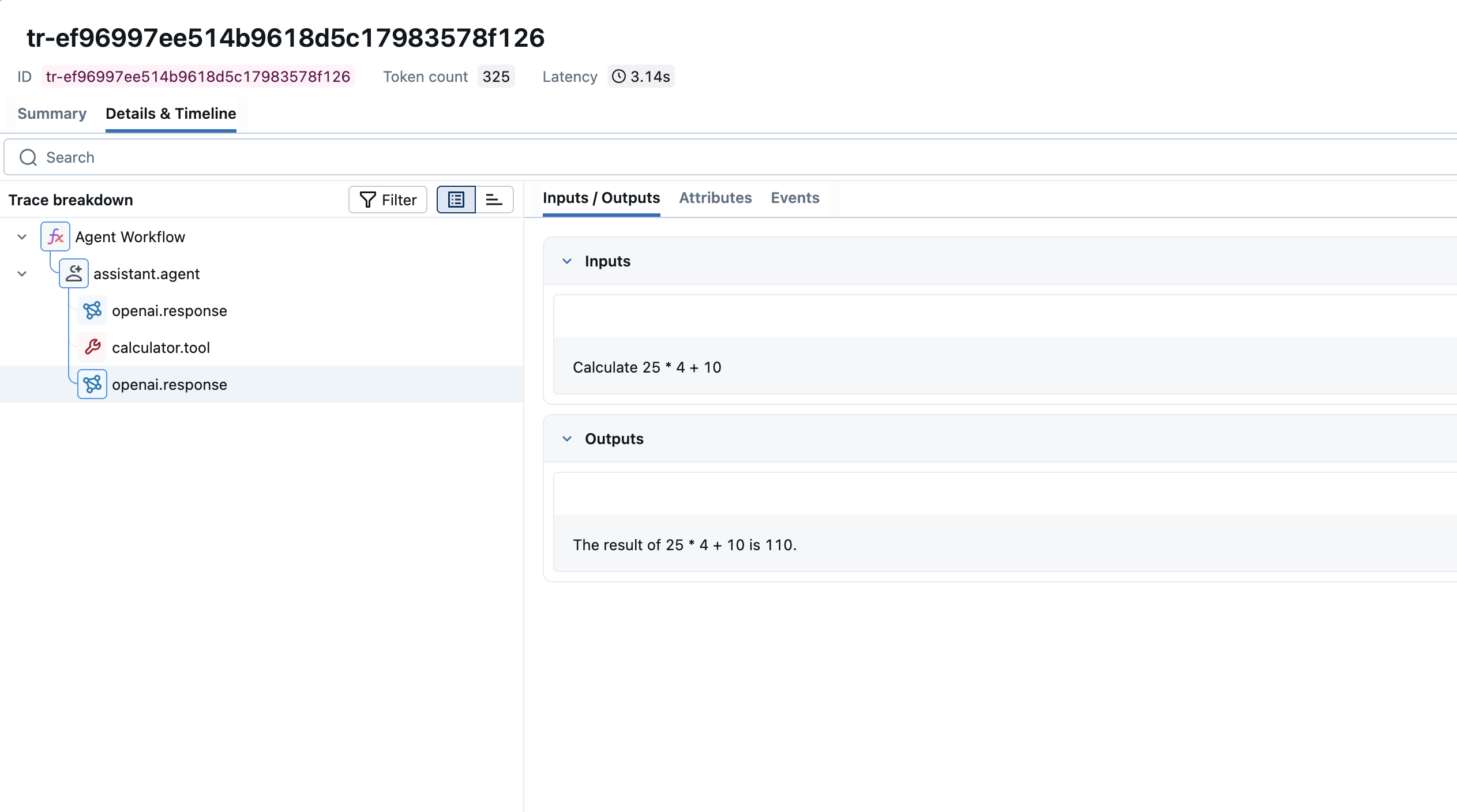Select the calculator.tool wrench icon
The width and height of the screenshot is (1457, 812).
[x=92, y=347]
